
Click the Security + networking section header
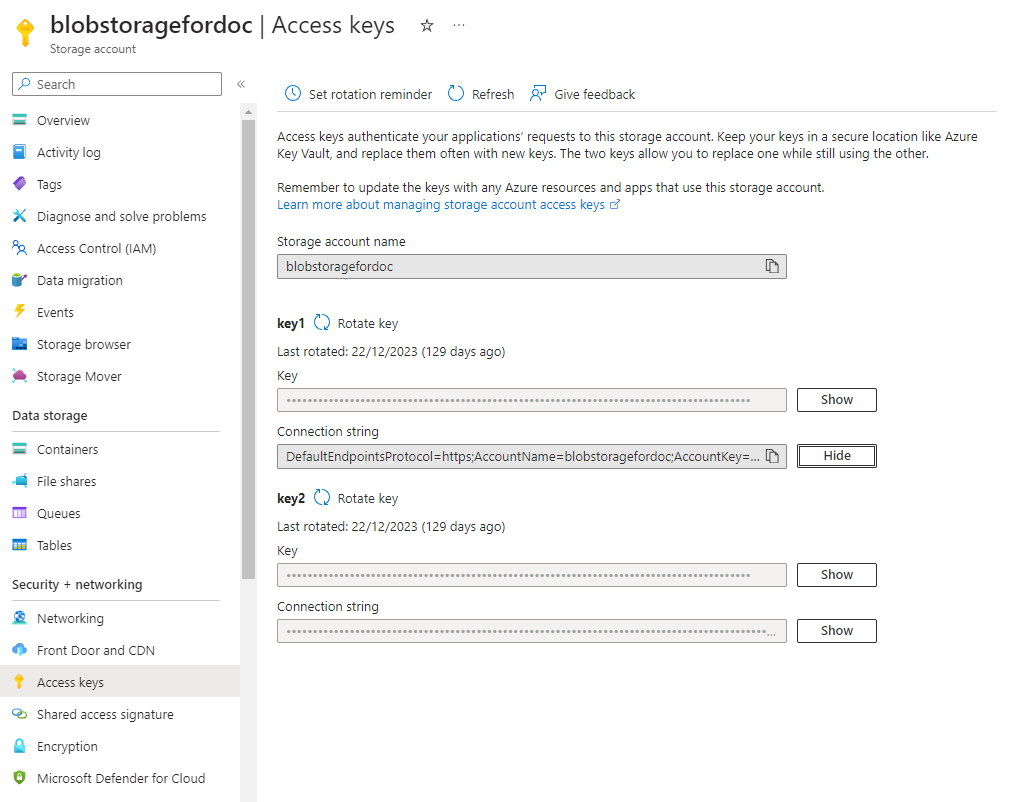pos(77,584)
